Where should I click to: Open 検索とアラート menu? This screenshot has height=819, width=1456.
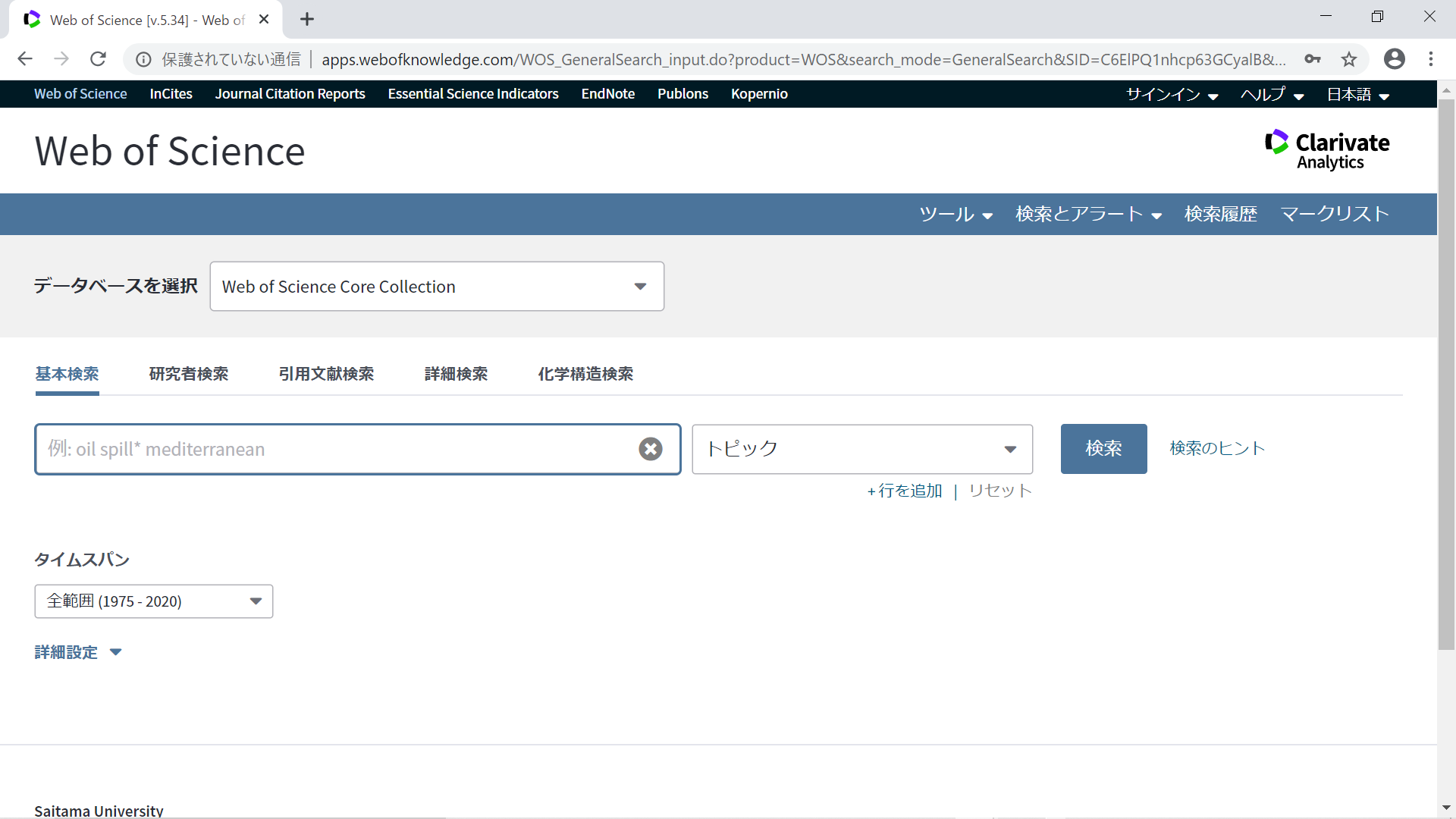click(x=1088, y=215)
